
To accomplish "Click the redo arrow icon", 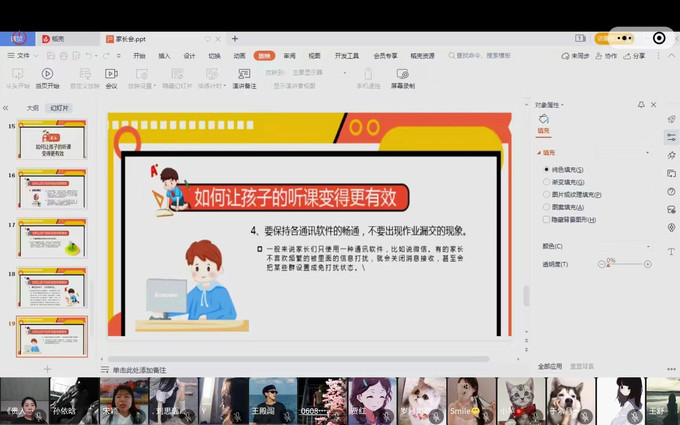I will click(x=106, y=56).
